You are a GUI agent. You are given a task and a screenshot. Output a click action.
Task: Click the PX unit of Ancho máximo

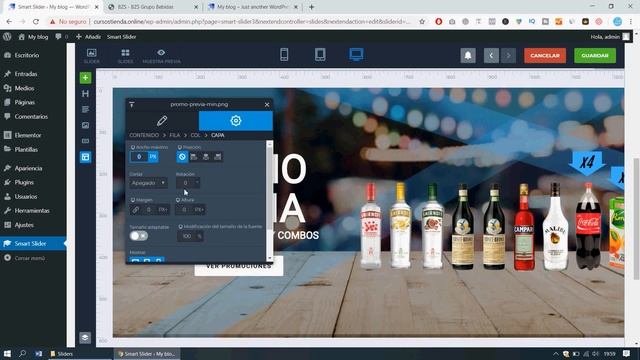(153, 157)
